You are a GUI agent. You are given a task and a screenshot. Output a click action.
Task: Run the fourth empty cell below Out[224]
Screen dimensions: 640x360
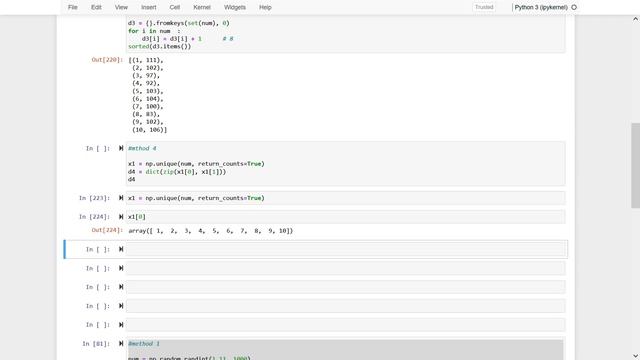[x=121, y=306]
